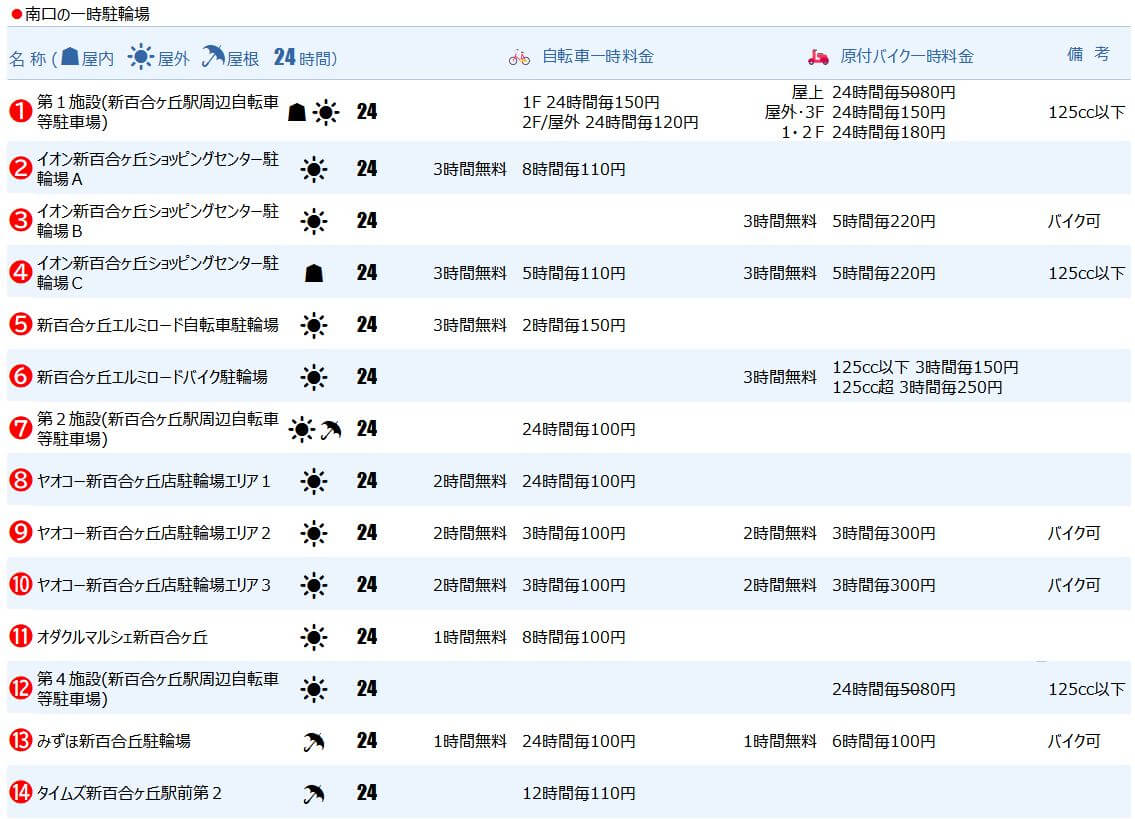The height and width of the screenshot is (819, 1135).
Task: Click 原付バイク一時料金 column header
Action: point(907,56)
